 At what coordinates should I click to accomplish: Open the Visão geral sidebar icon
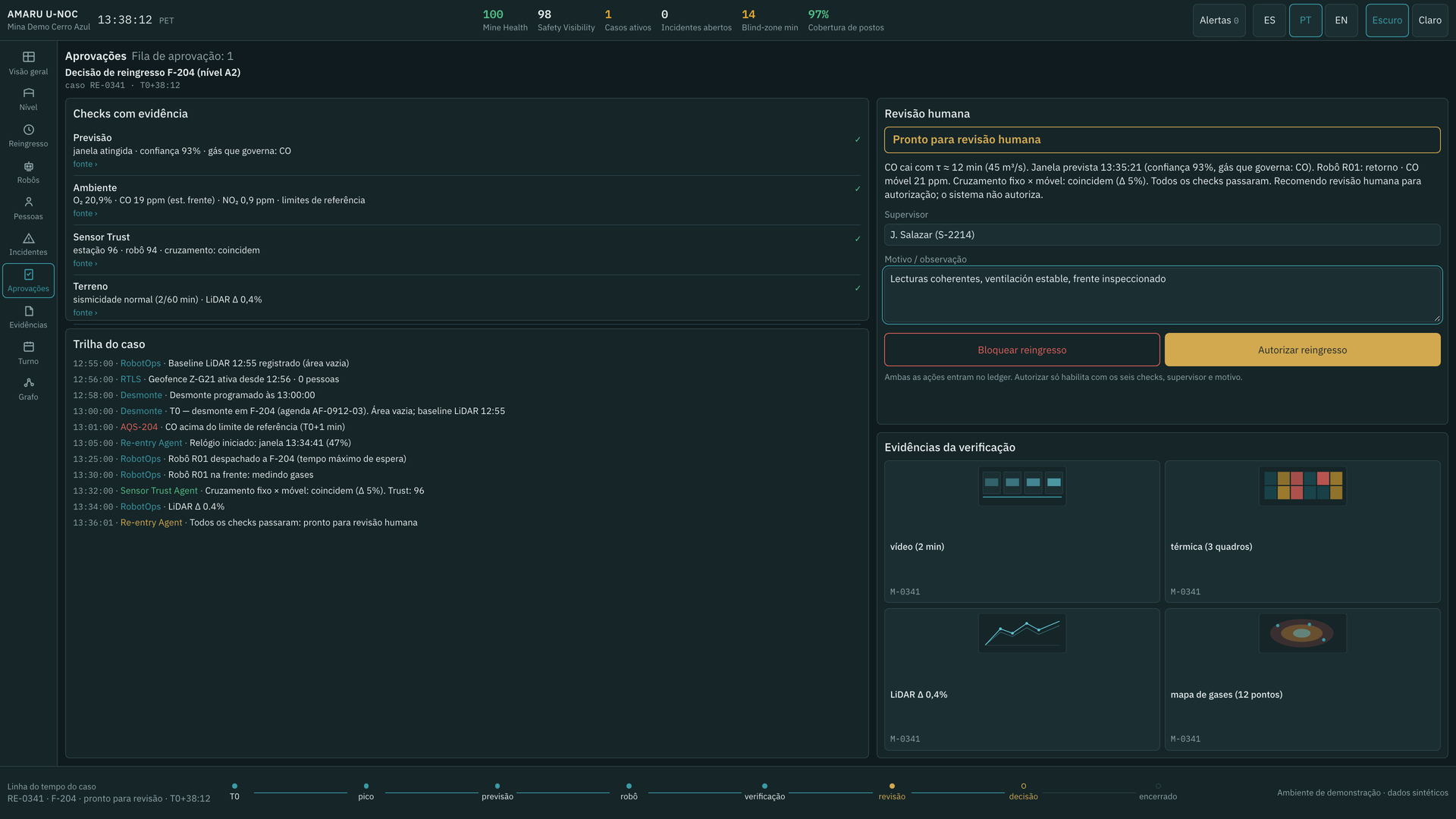point(28,57)
